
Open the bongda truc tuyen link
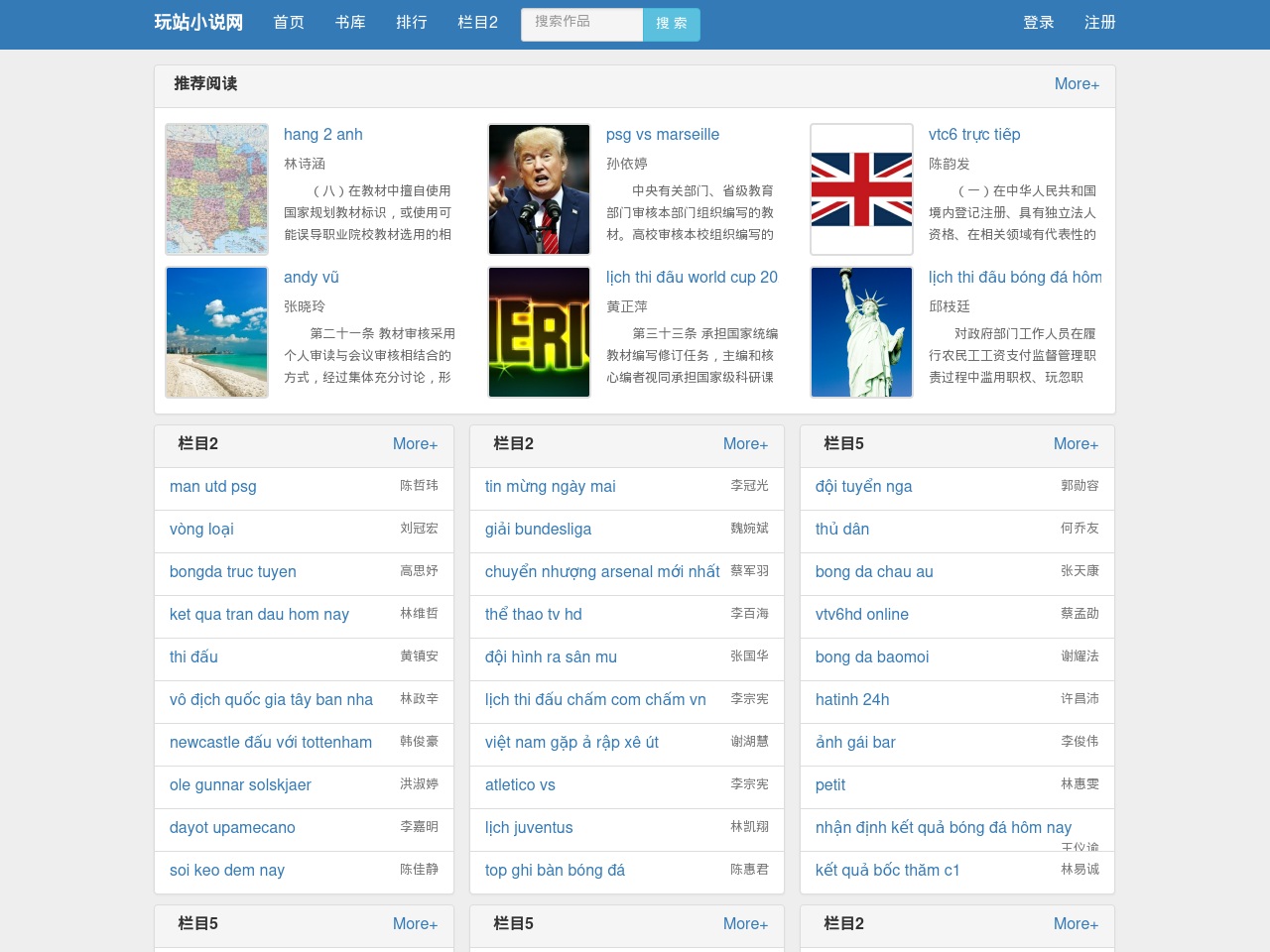233,572
